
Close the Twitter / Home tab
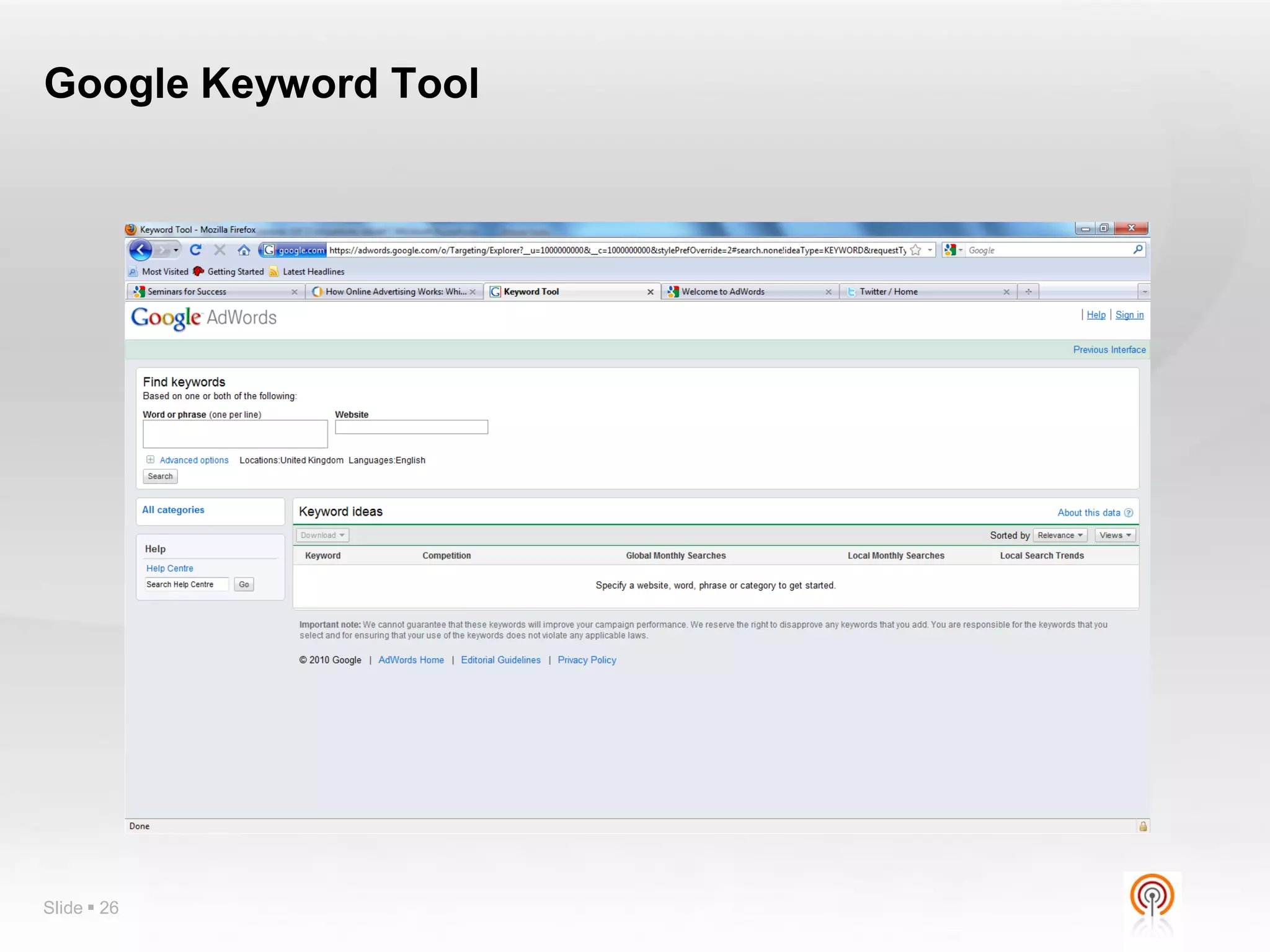tap(1006, 292)
